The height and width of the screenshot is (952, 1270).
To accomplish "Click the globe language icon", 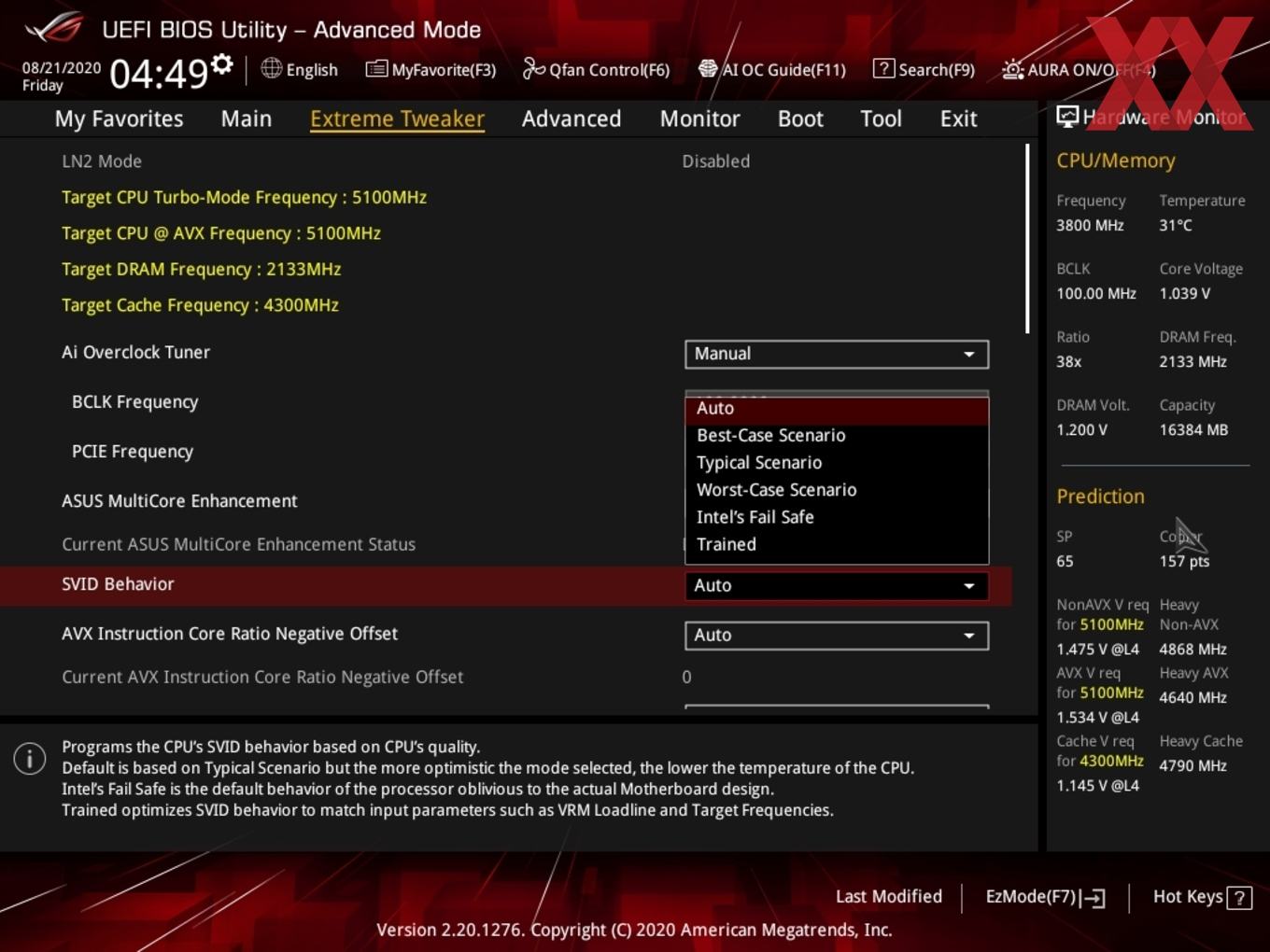I will (271, 68).
